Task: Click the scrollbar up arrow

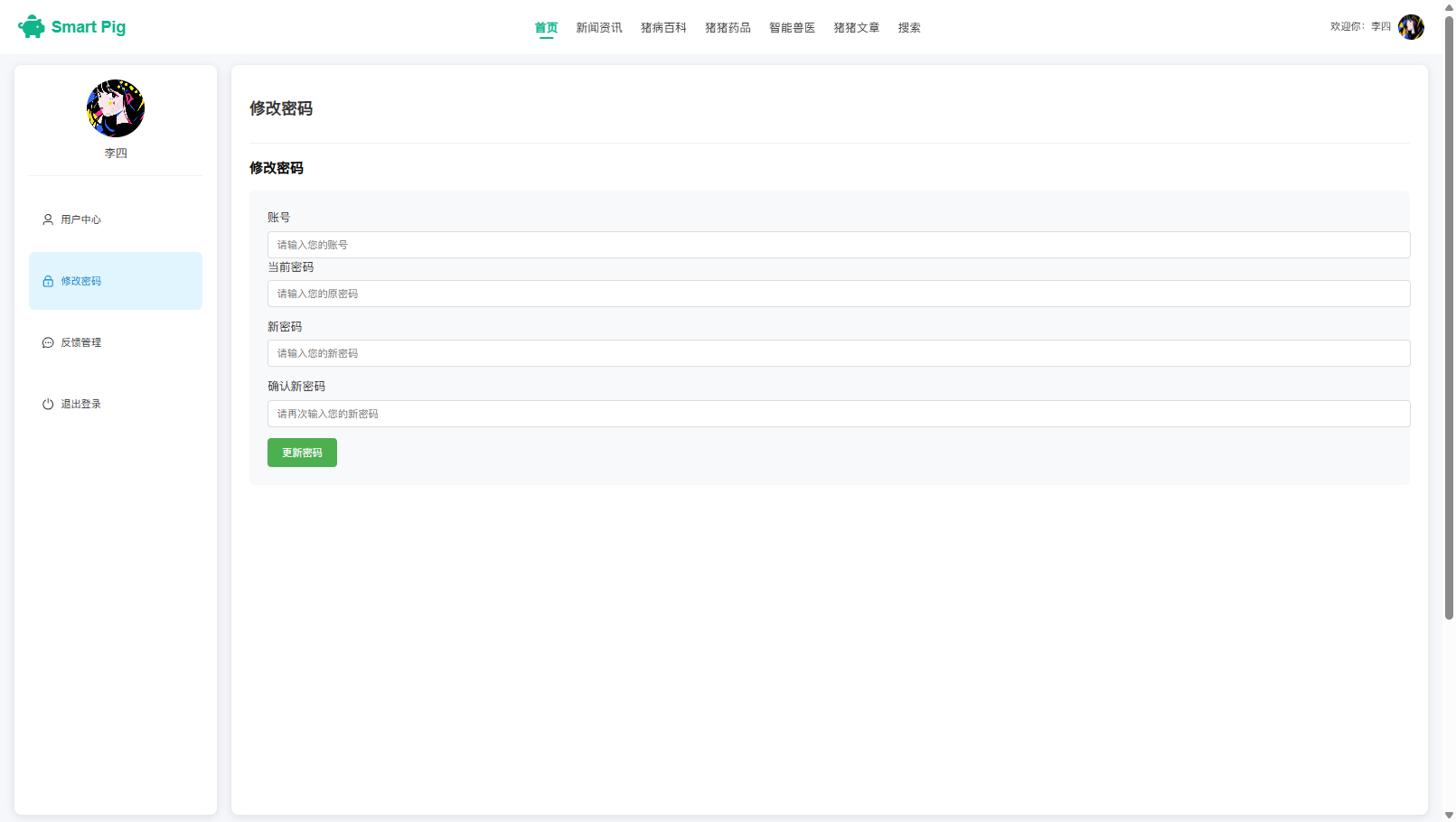Action: pos(1449,6)
